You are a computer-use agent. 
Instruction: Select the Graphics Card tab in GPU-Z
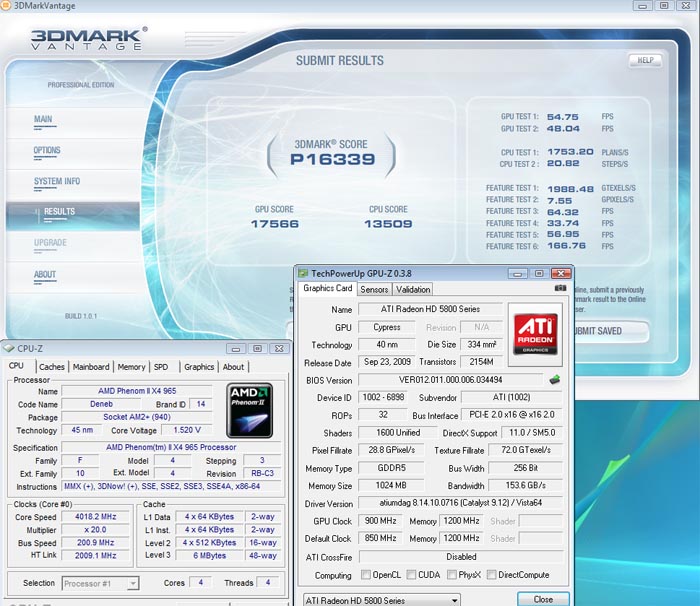click(328, 288)
